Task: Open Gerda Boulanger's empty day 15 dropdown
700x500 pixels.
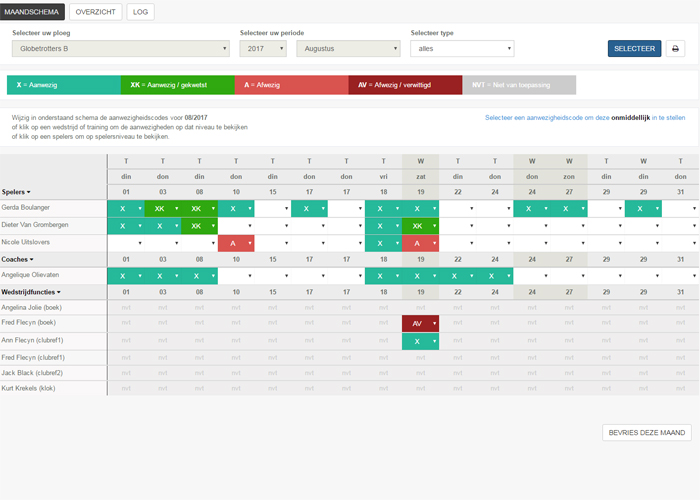Action: (x=272, y=208)
